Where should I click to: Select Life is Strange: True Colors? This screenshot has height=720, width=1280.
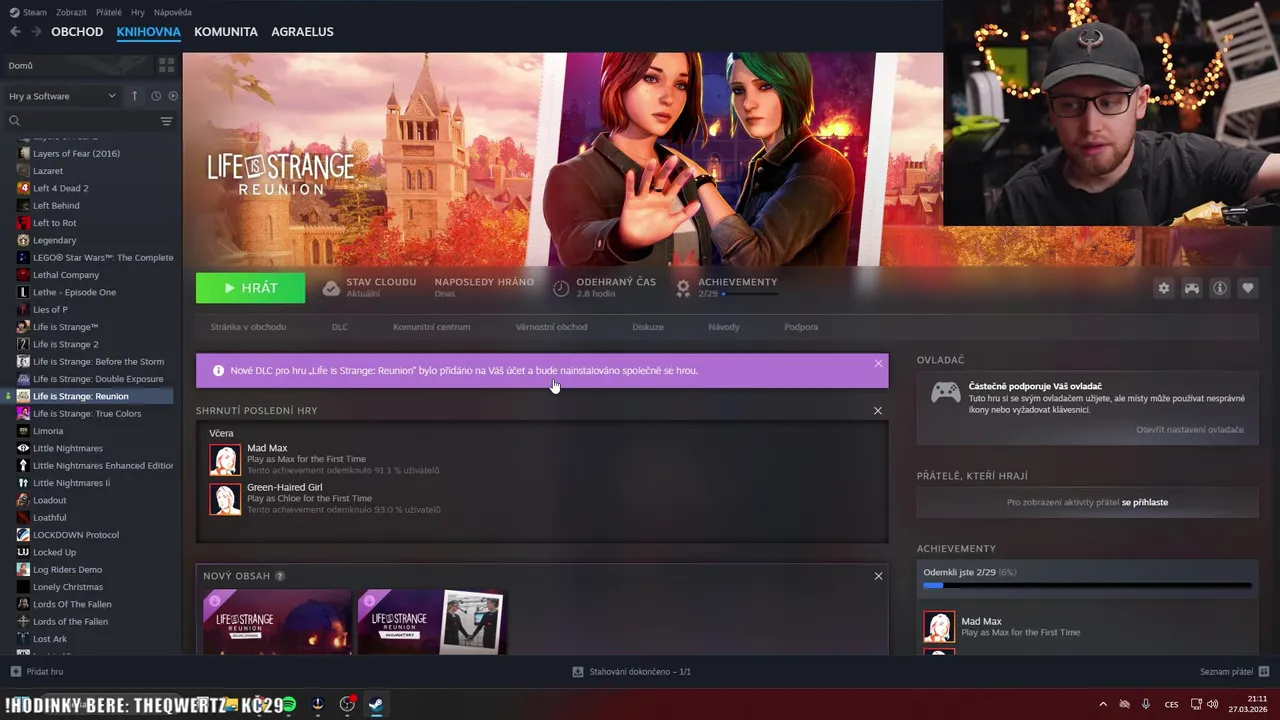pos(87,413)
